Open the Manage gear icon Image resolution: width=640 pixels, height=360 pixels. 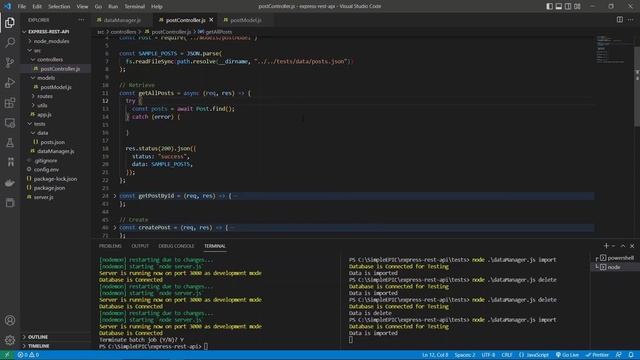[x=10, y=340]
